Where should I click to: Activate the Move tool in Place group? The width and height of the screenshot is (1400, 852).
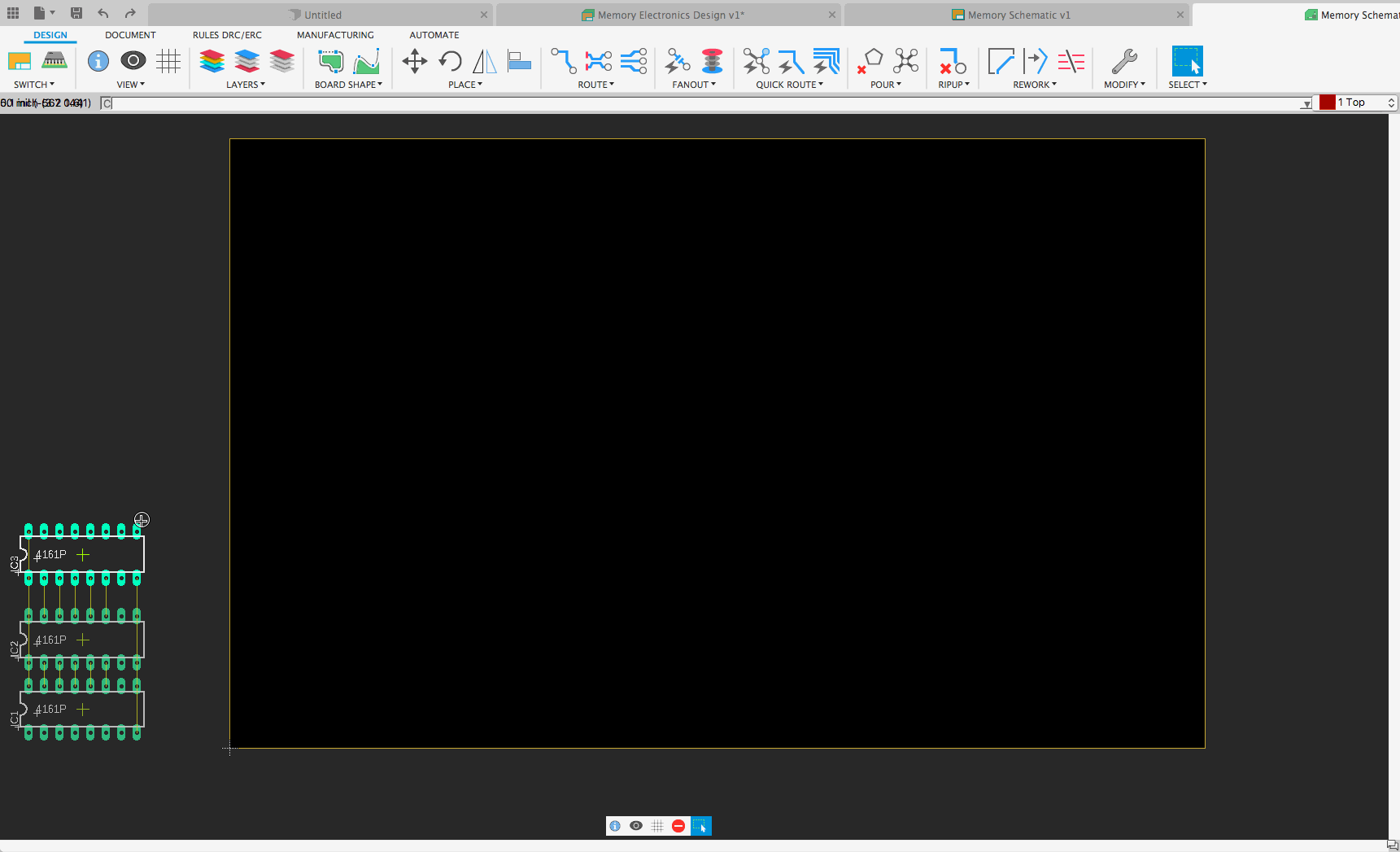click(415, 61)
